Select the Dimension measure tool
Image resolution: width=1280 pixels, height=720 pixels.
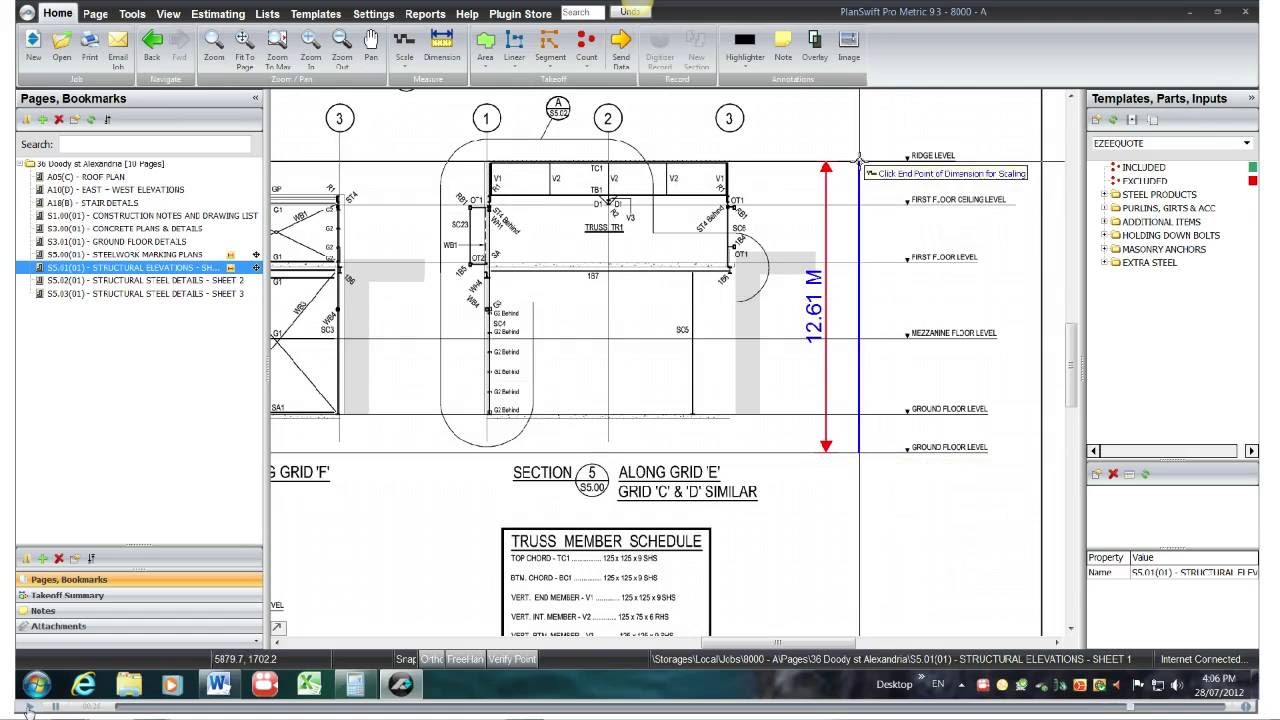441,40
